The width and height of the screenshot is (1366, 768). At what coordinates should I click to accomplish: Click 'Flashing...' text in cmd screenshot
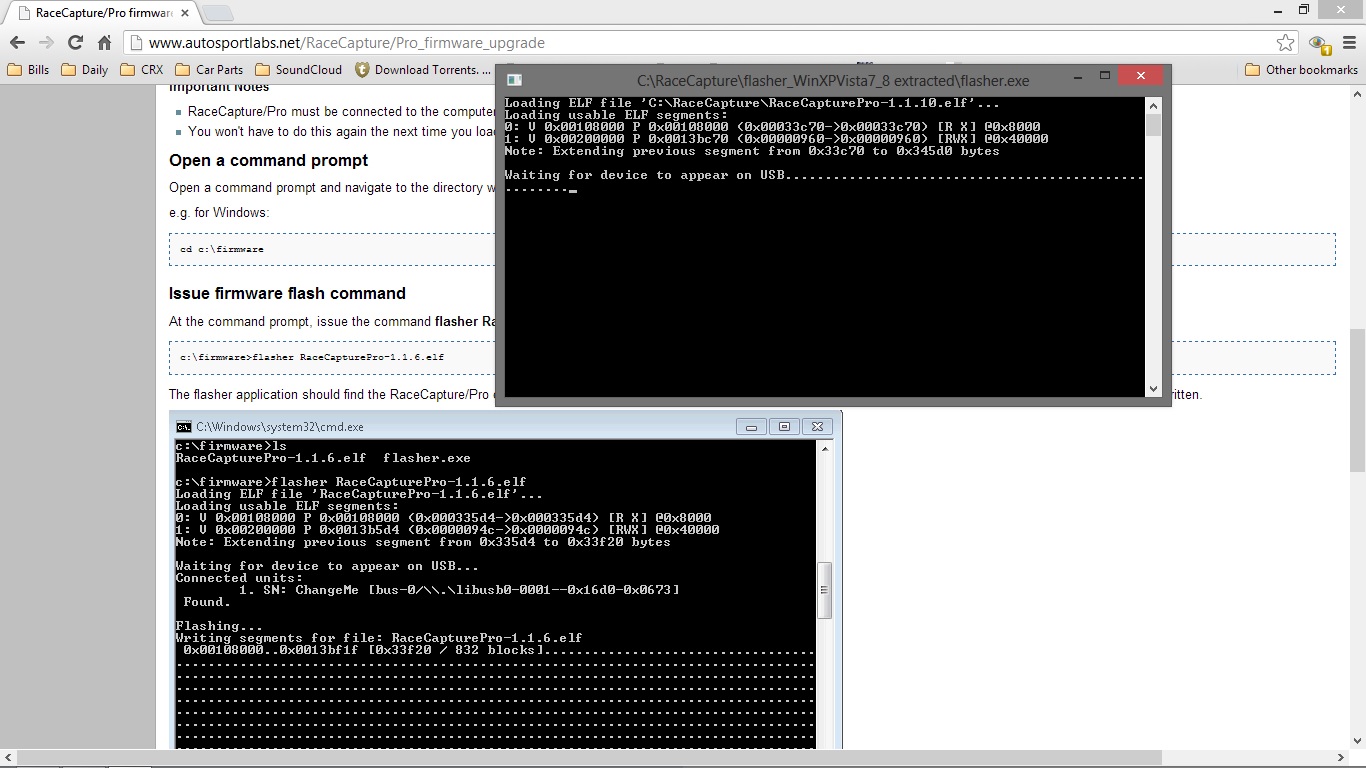219,626
